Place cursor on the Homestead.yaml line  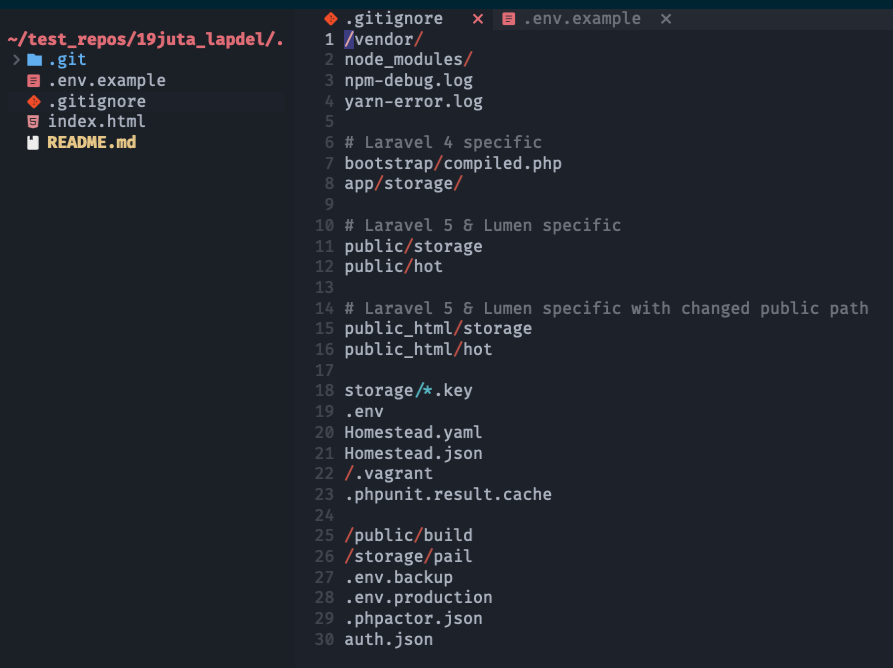click(x=413, y=432)
